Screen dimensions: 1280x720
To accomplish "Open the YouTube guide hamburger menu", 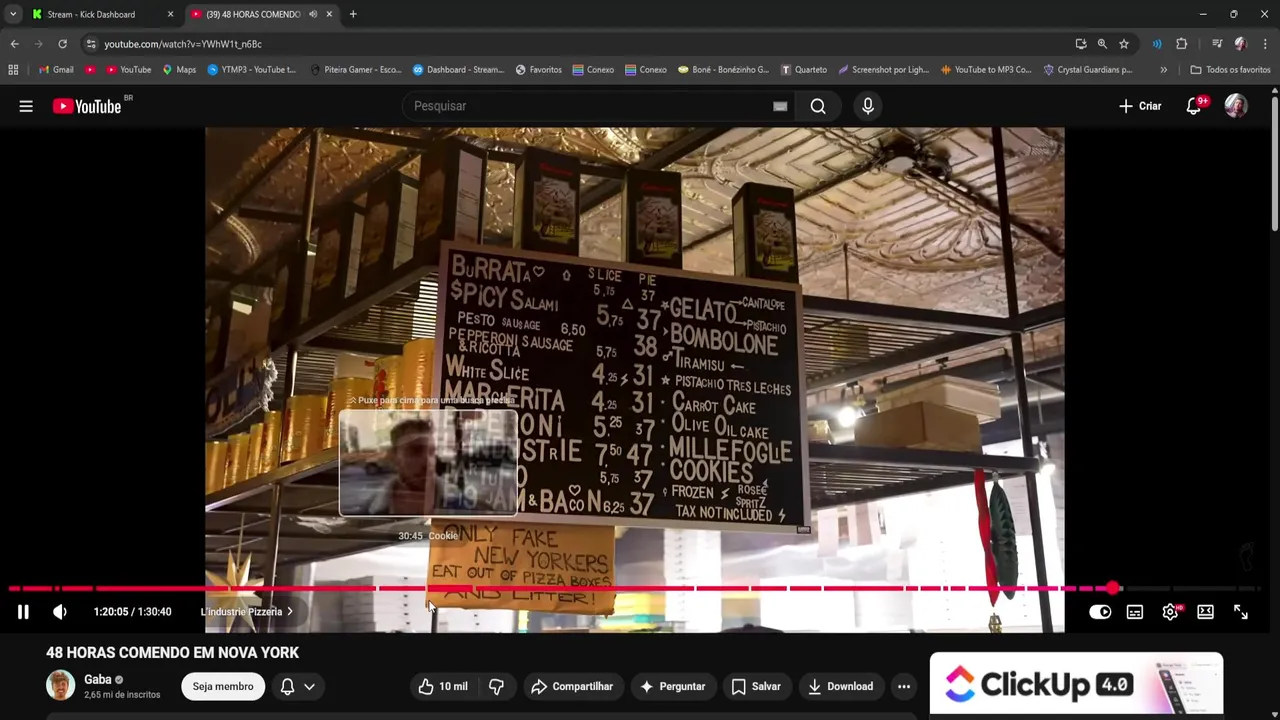I will tap(26, 106).
